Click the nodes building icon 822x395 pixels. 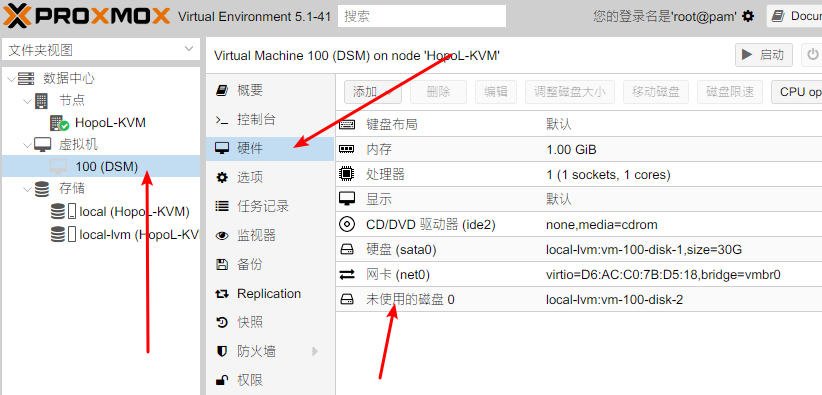[41, 101]
